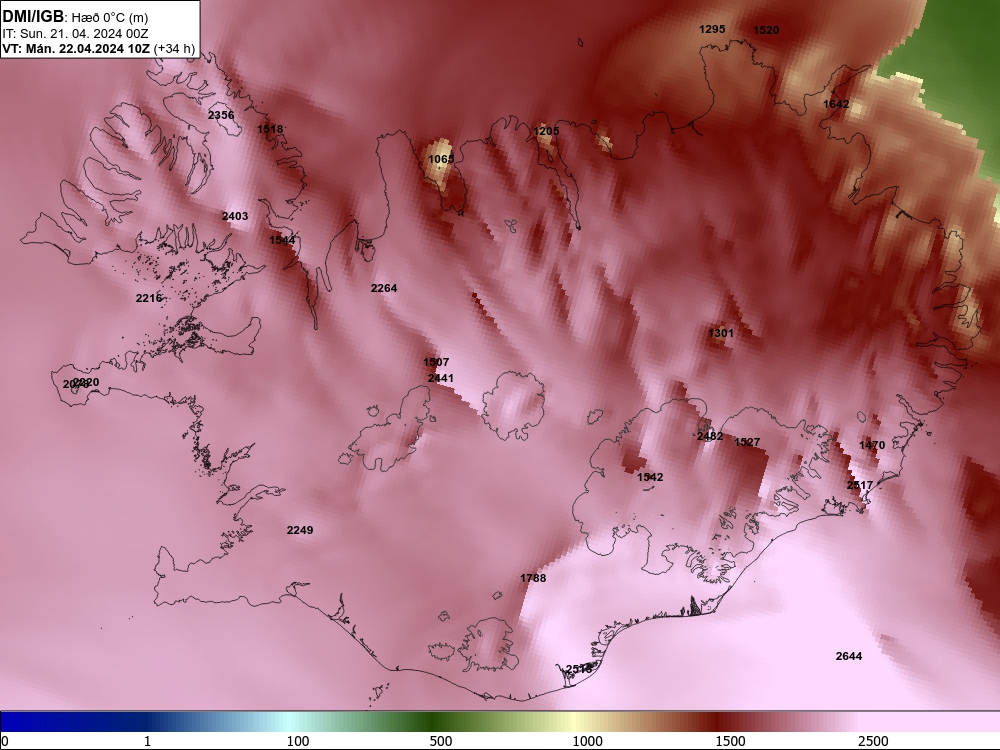This screenshot has height=750, width=1000.
Task: Choose the 2403 map label
Action: coord(235,216)
